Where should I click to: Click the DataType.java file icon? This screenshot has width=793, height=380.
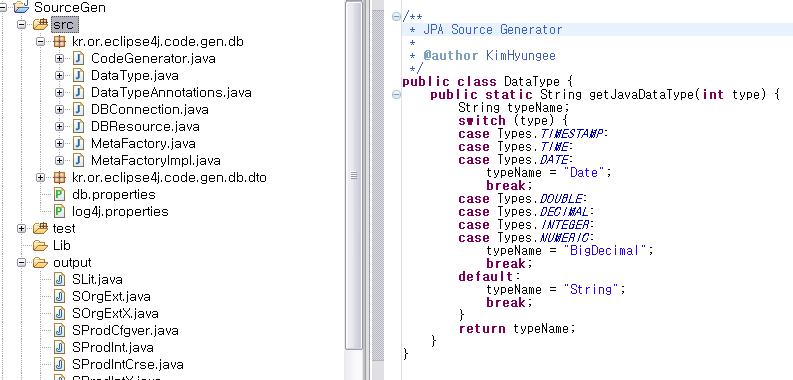click(x=78, y=75)
